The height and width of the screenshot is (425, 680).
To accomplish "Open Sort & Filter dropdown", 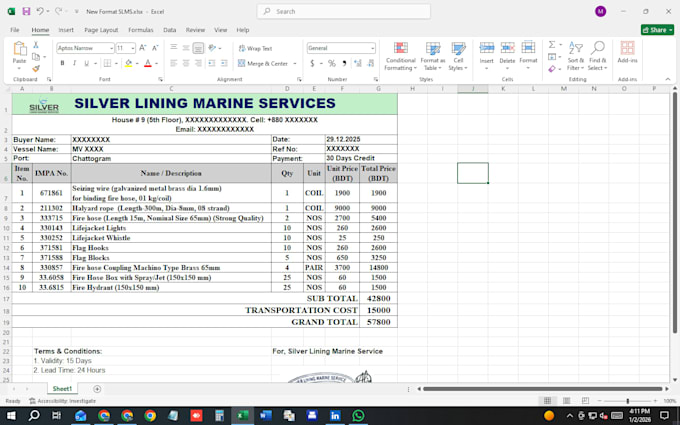I will [575, 56].
